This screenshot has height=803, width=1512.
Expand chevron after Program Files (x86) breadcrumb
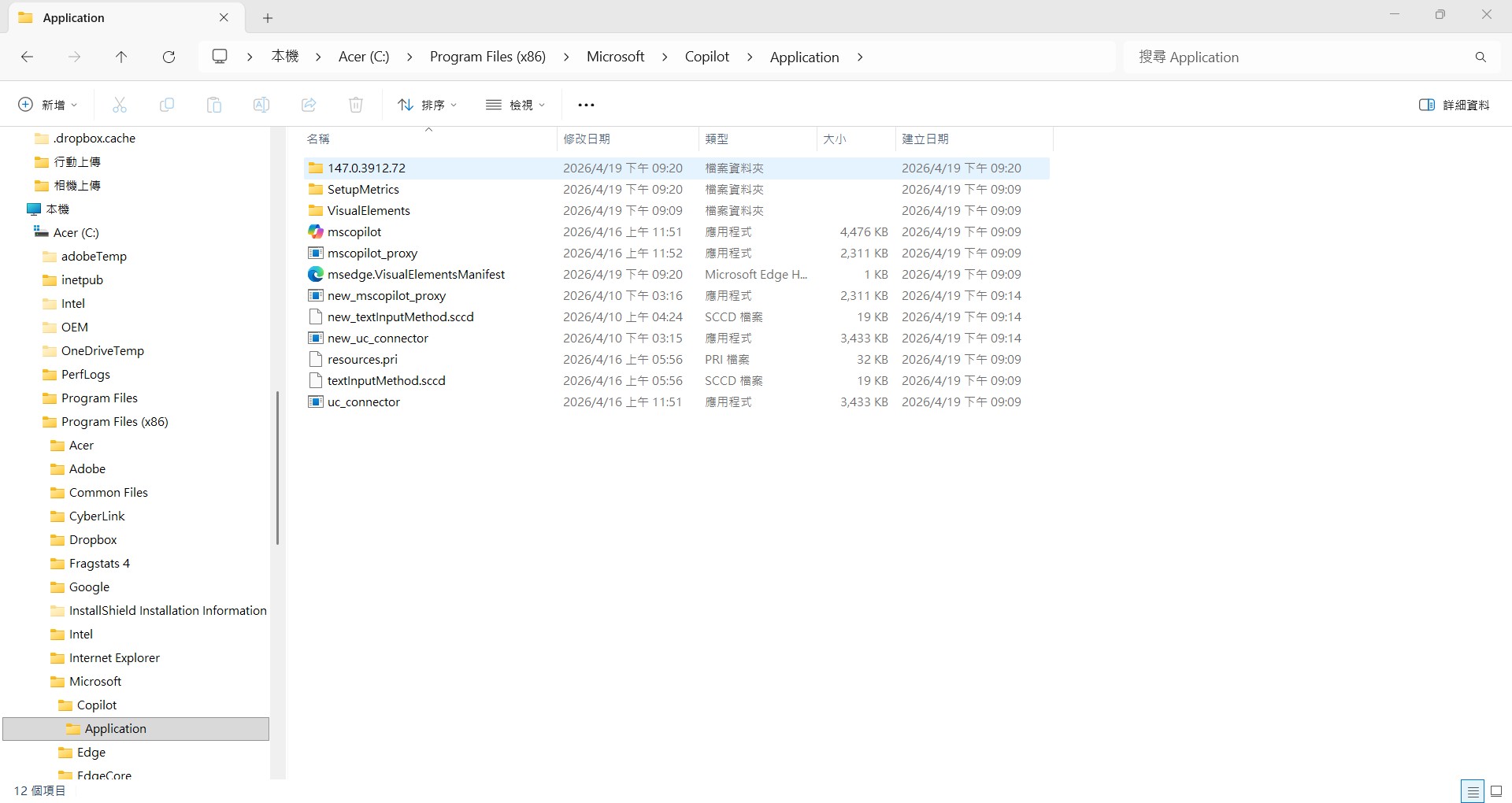[566, 57]
